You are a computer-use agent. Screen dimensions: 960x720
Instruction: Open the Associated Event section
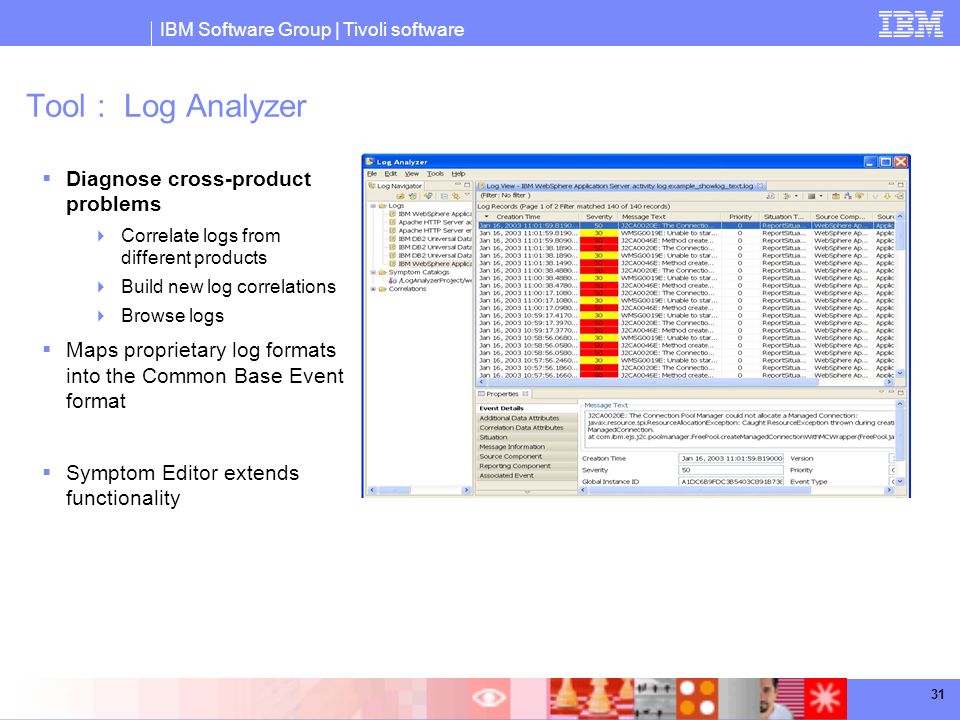(527, 475)
